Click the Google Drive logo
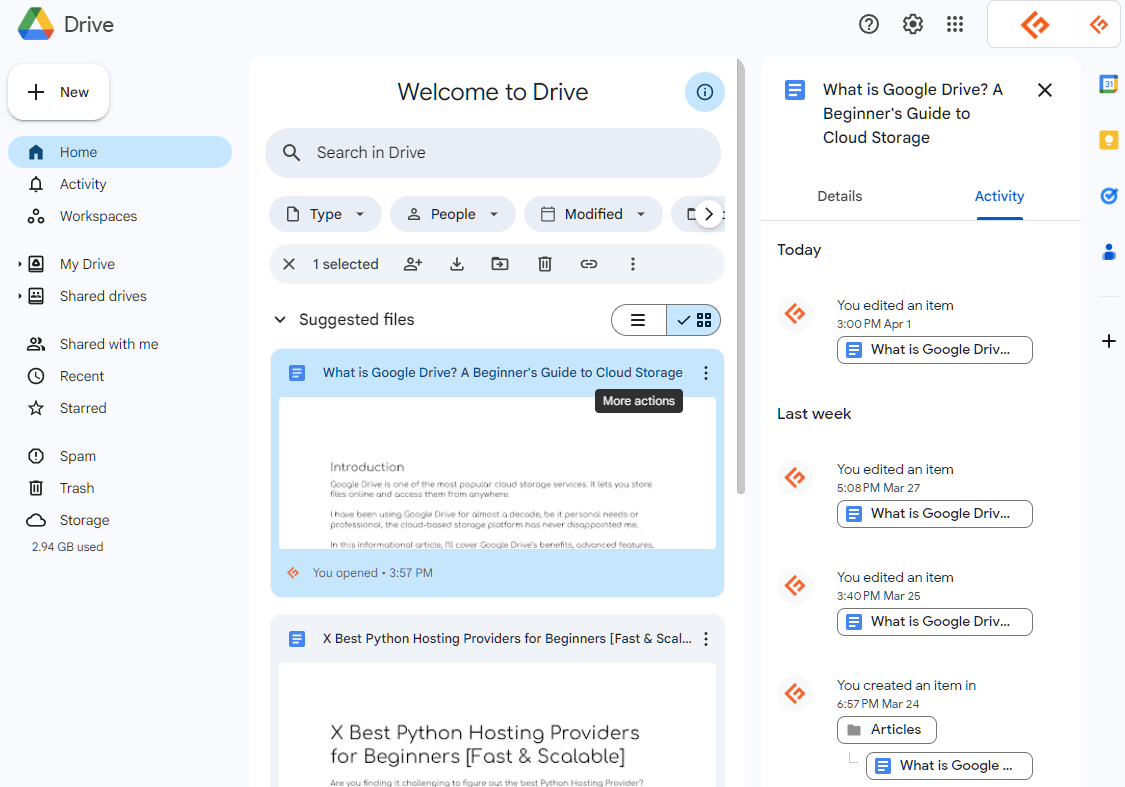 36,24
